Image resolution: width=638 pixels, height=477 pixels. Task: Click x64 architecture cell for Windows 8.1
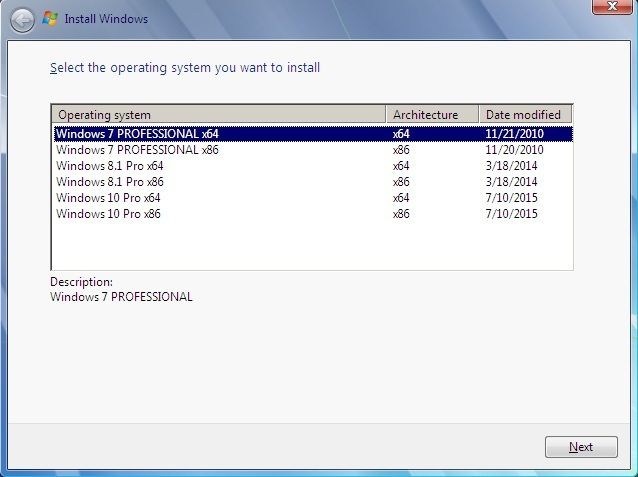tap(401, 166)
